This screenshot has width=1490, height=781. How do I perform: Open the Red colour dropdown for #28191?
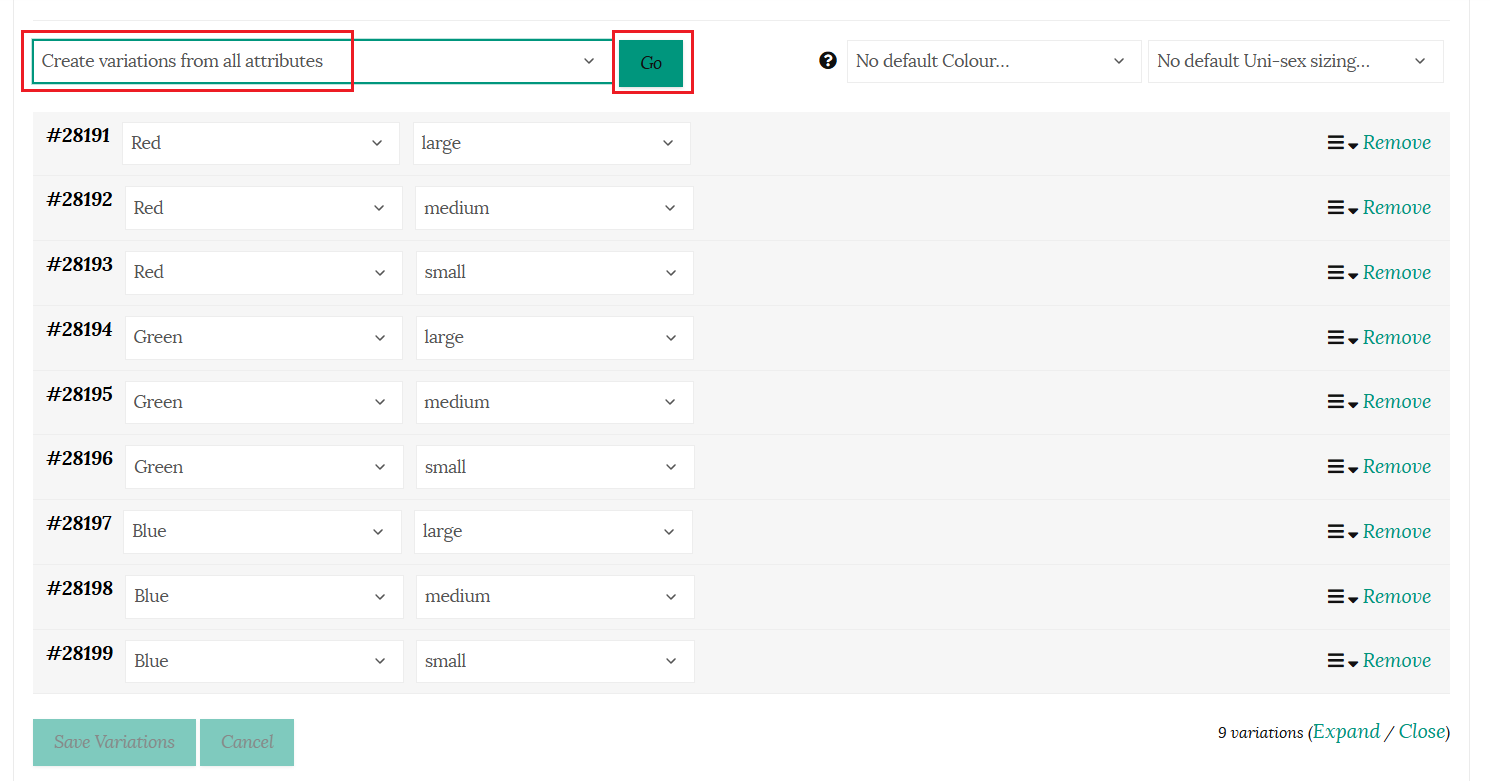(261, 143)
